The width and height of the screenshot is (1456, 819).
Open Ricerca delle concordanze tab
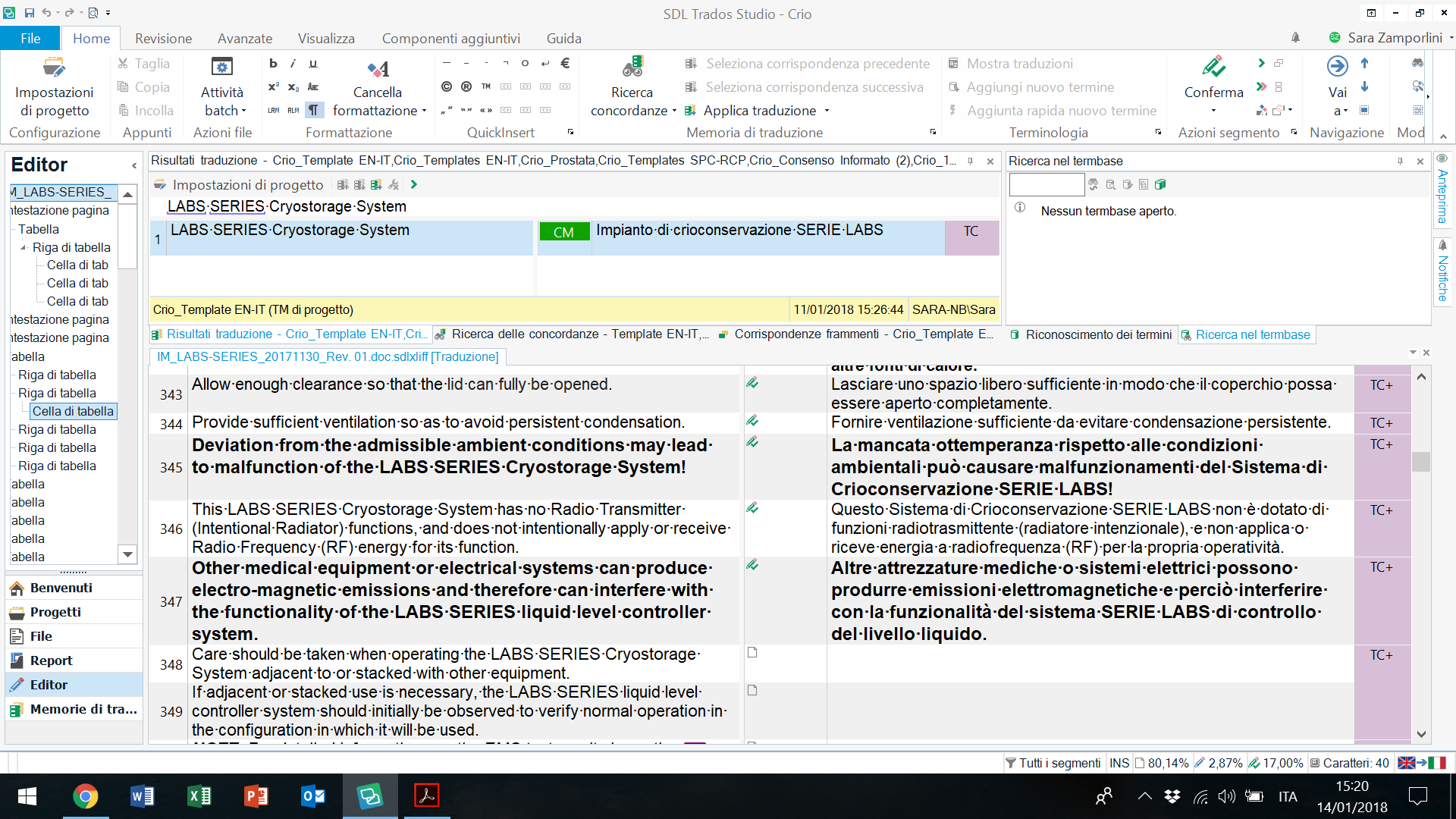[x=579, y=334]
